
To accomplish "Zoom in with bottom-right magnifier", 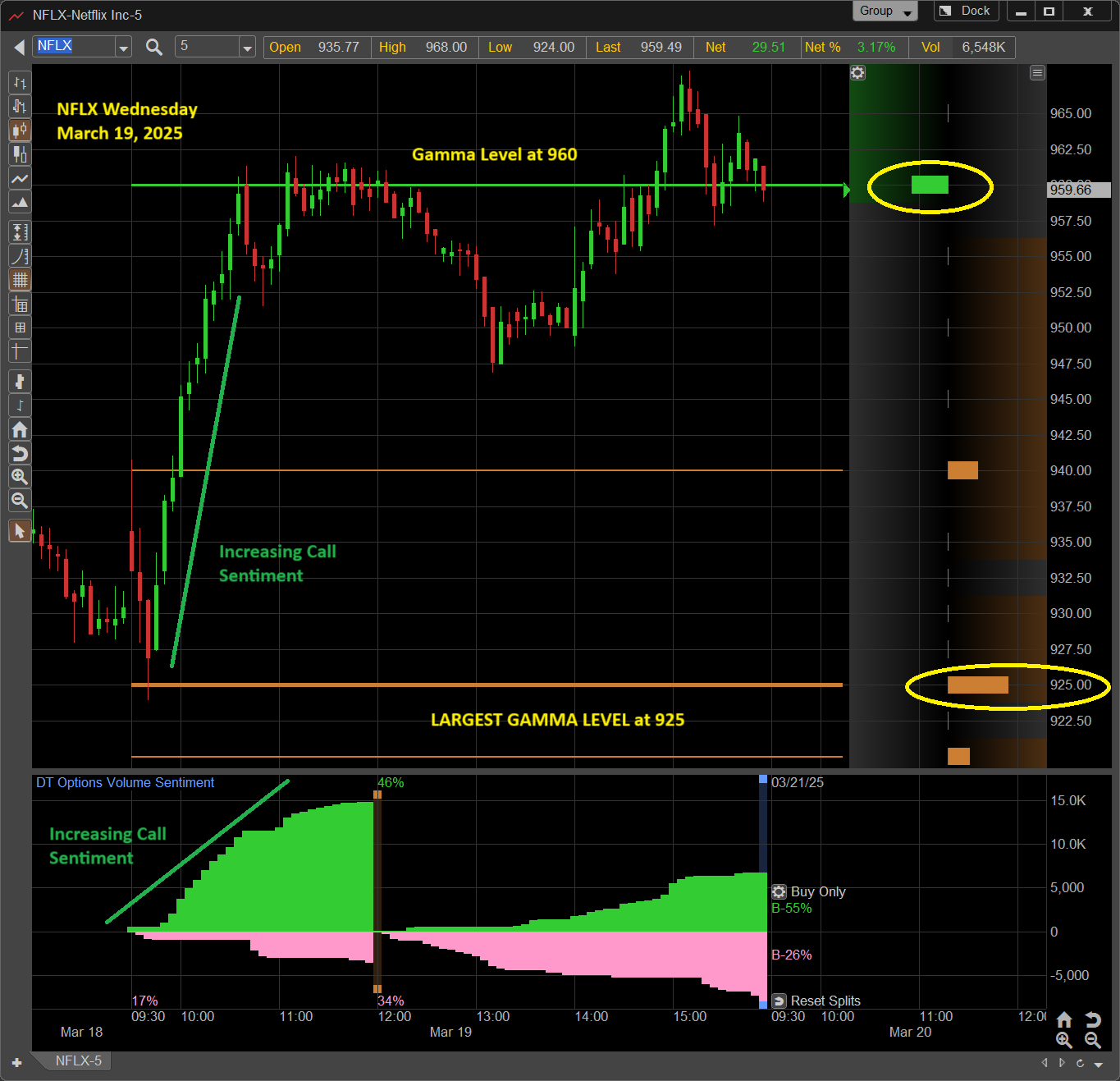I will [x=1064, y=1040].
